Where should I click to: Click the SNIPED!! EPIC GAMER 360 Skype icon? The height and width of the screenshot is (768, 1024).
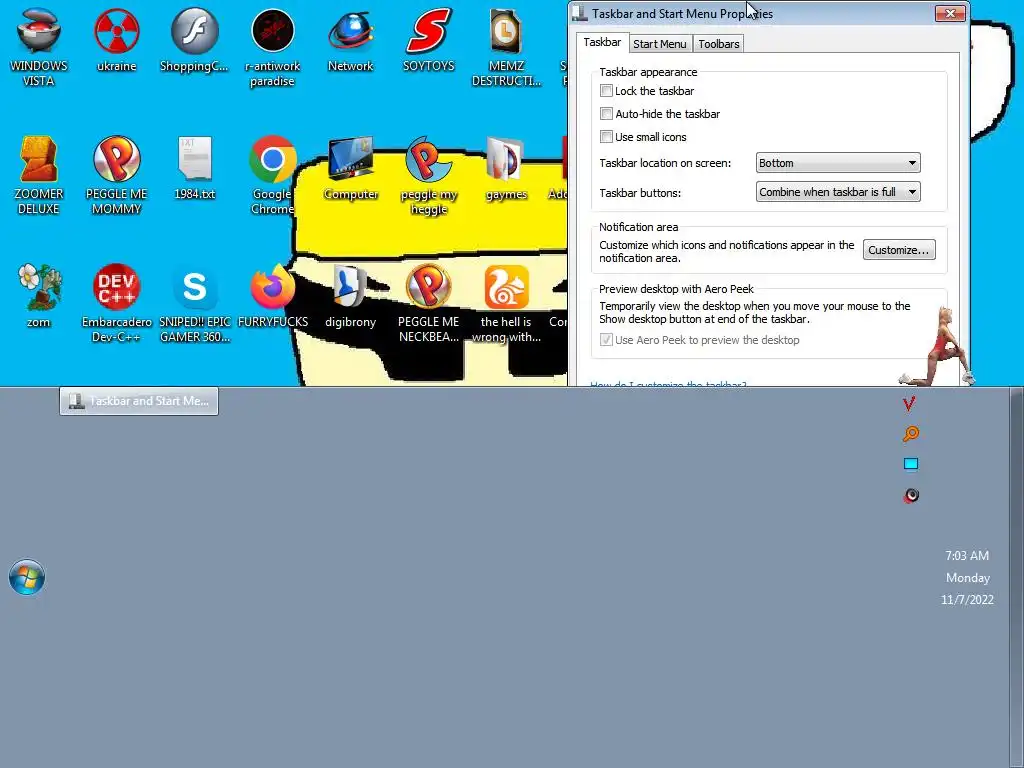coord(194,303)
